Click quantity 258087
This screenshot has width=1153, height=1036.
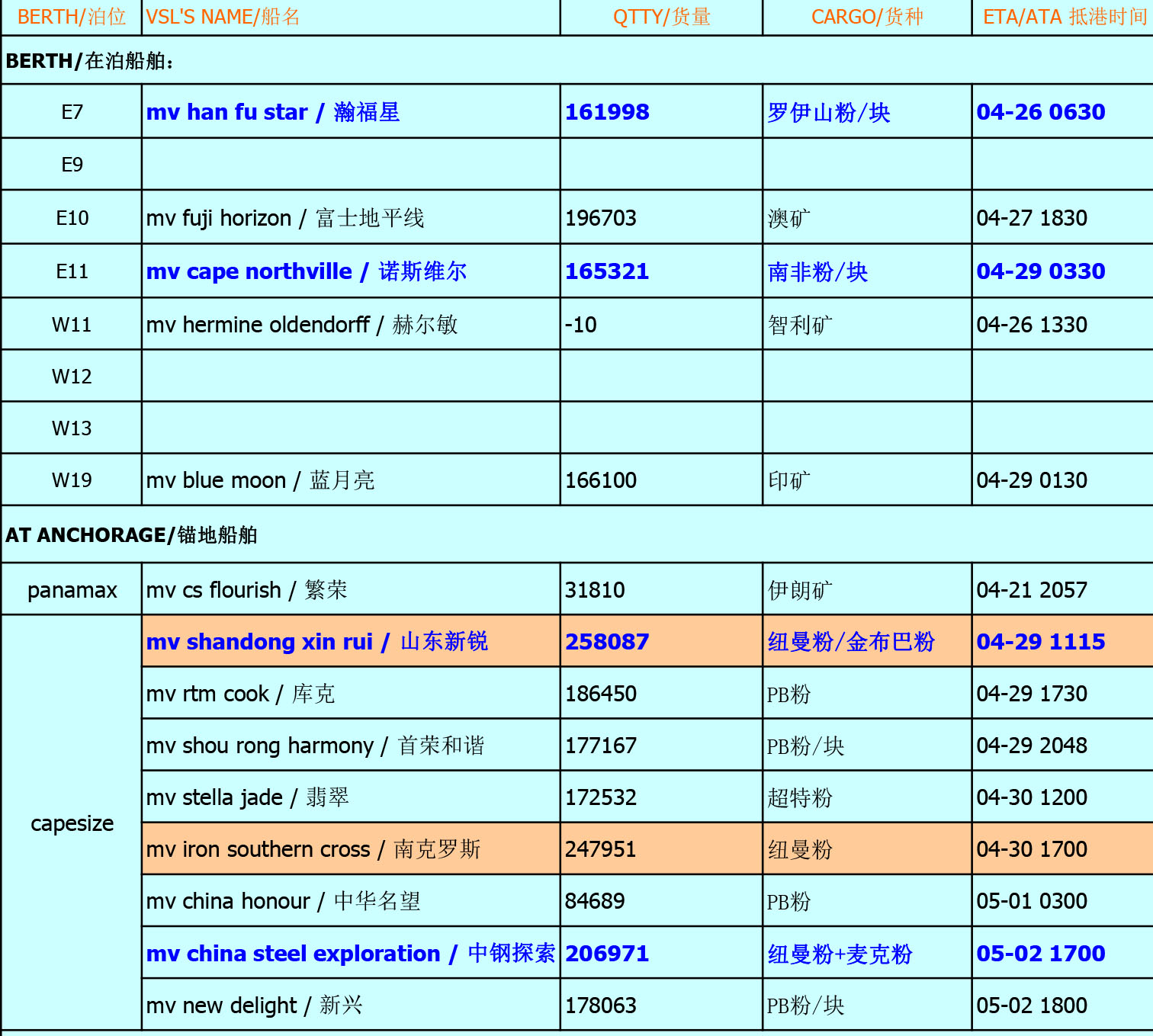[661, 641]
